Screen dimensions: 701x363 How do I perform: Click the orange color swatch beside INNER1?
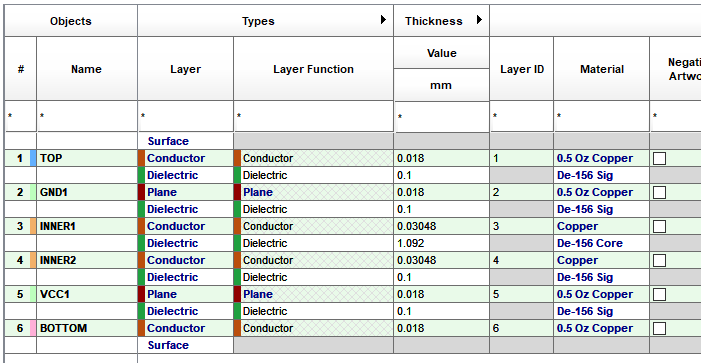click(33, 226)
